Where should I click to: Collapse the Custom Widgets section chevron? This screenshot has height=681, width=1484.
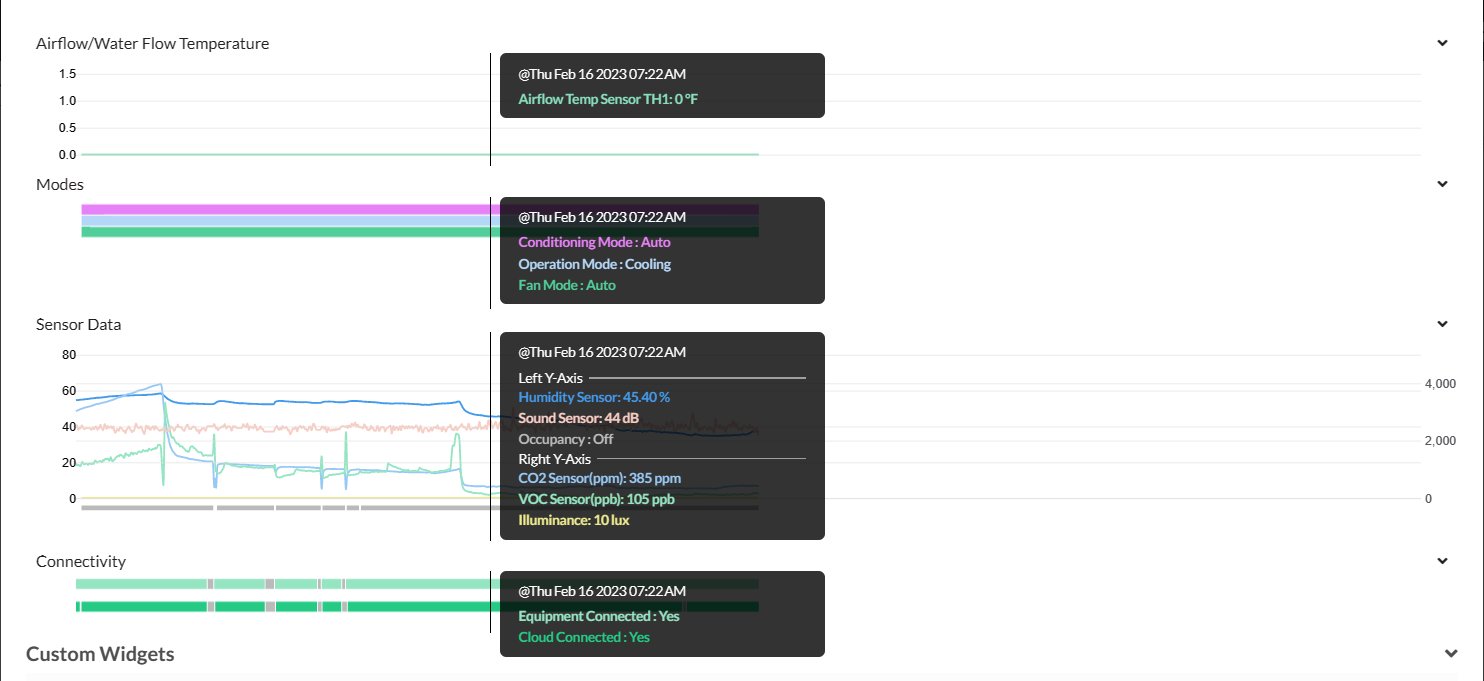click(1452, 654)
